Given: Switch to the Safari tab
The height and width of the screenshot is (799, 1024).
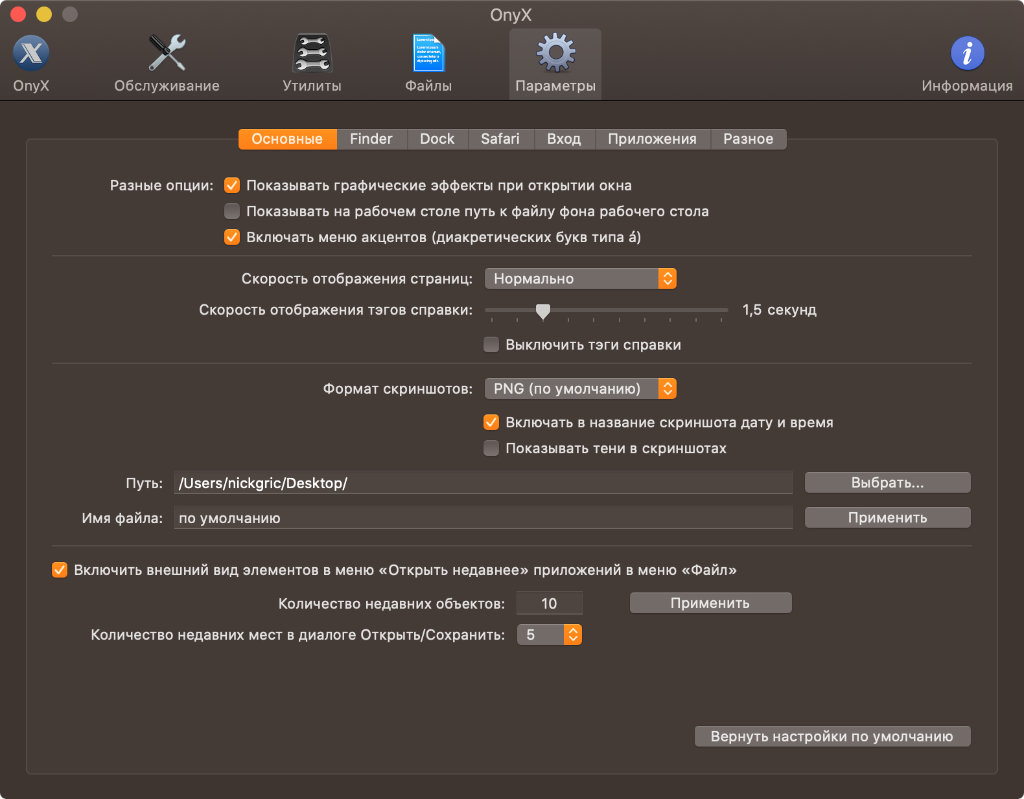Looking at the screenshot, I should coord(500,139).
